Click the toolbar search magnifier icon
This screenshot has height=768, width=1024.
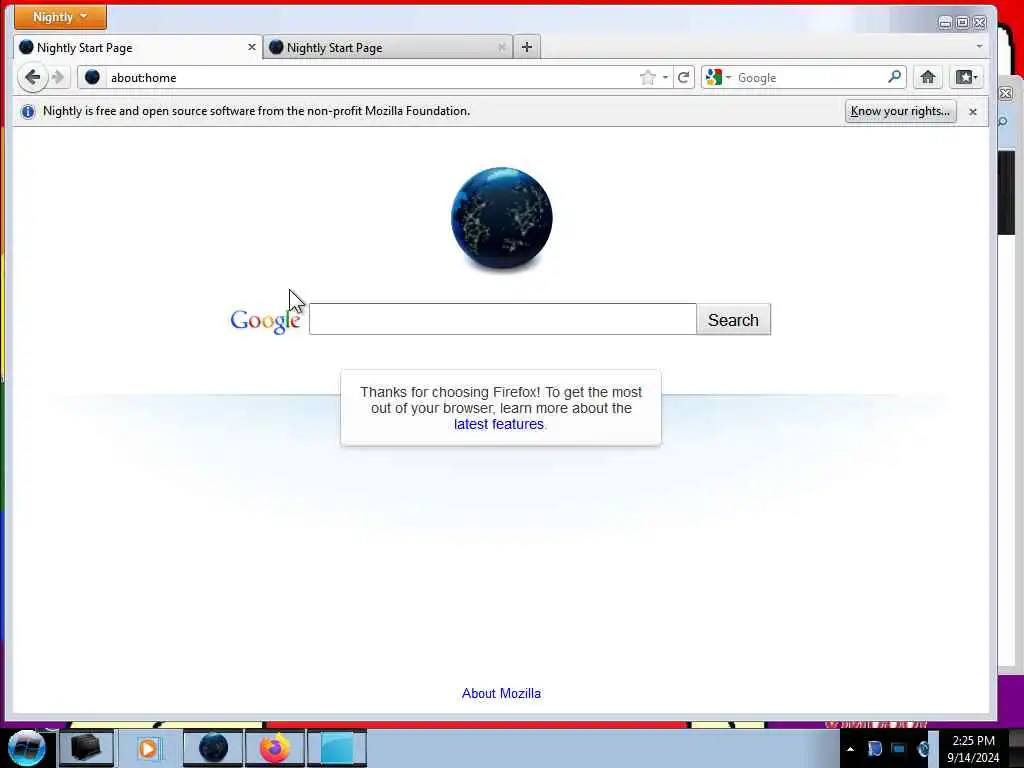(895, 77)
